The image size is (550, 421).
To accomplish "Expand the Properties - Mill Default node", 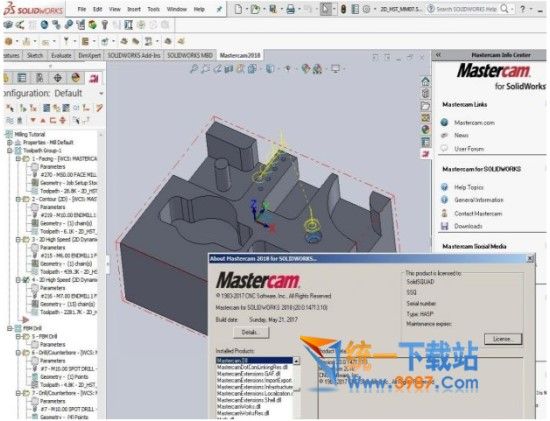I will click(10, 142).
